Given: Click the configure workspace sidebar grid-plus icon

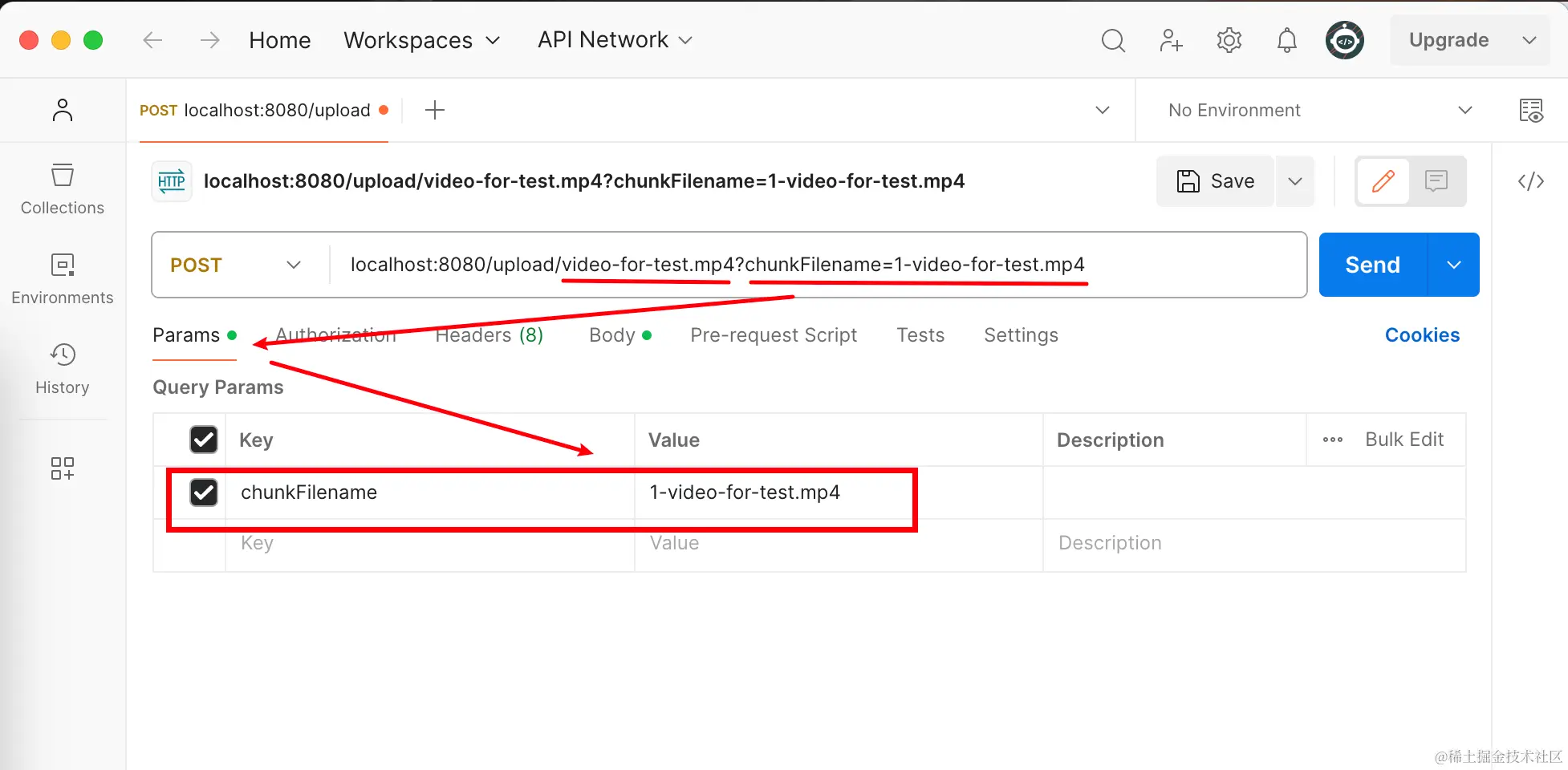Looking at the screenshot, I should (x=63, y=468).
